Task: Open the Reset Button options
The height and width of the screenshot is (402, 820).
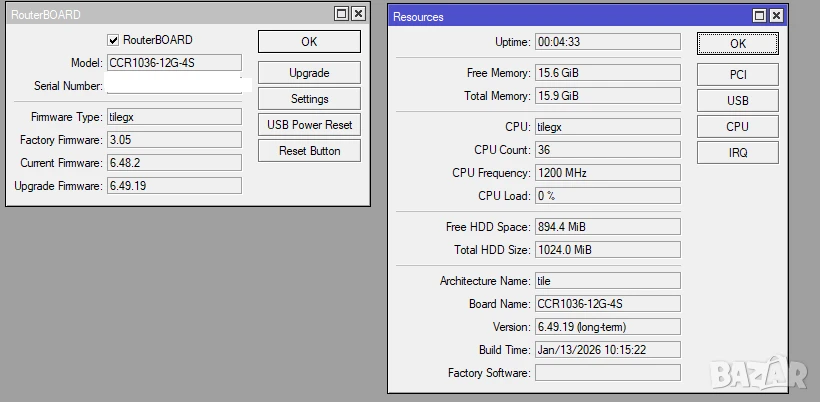Action: (309, 151)
